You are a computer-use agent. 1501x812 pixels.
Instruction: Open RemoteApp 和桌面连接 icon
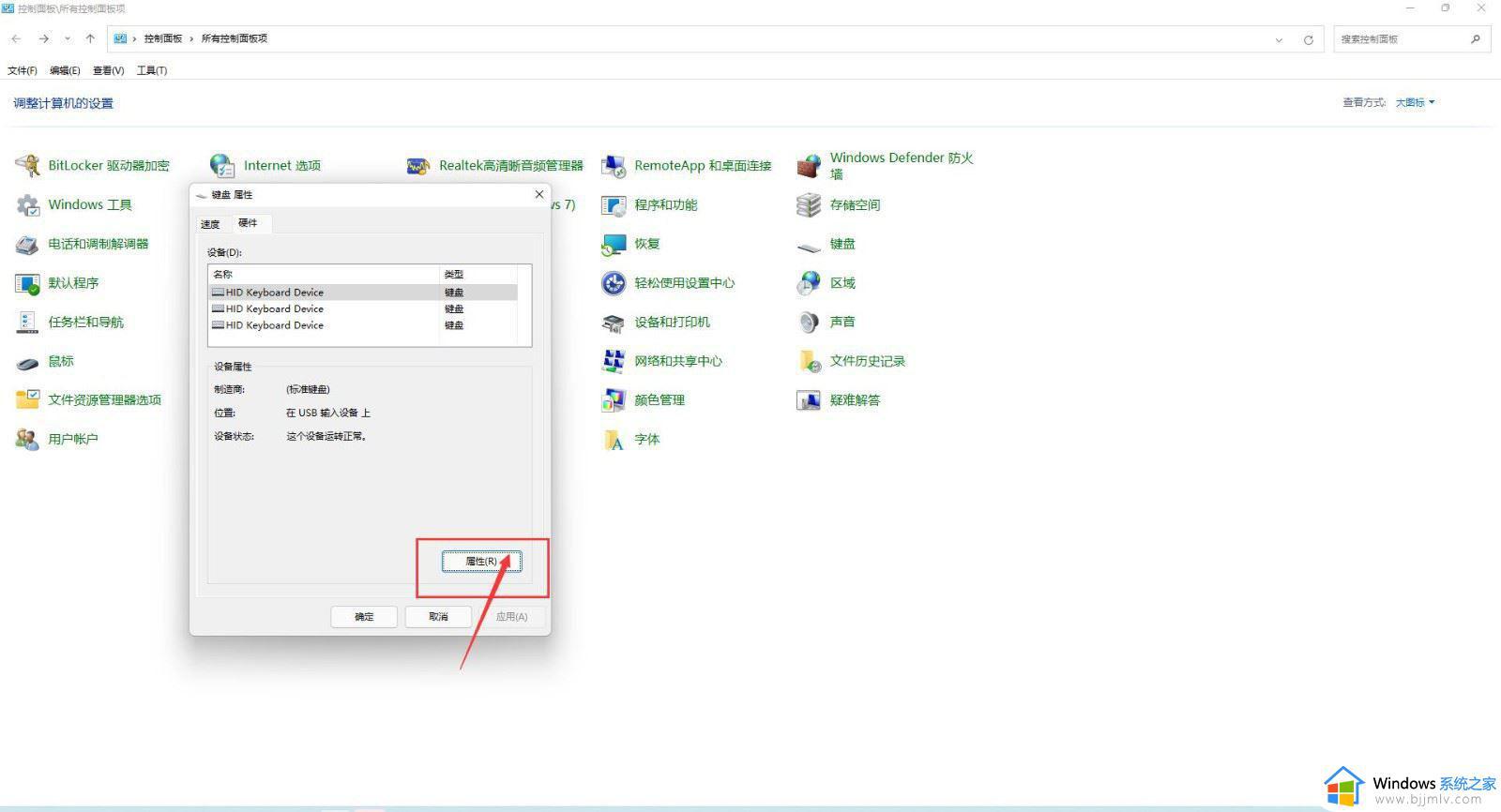[614, 166]
